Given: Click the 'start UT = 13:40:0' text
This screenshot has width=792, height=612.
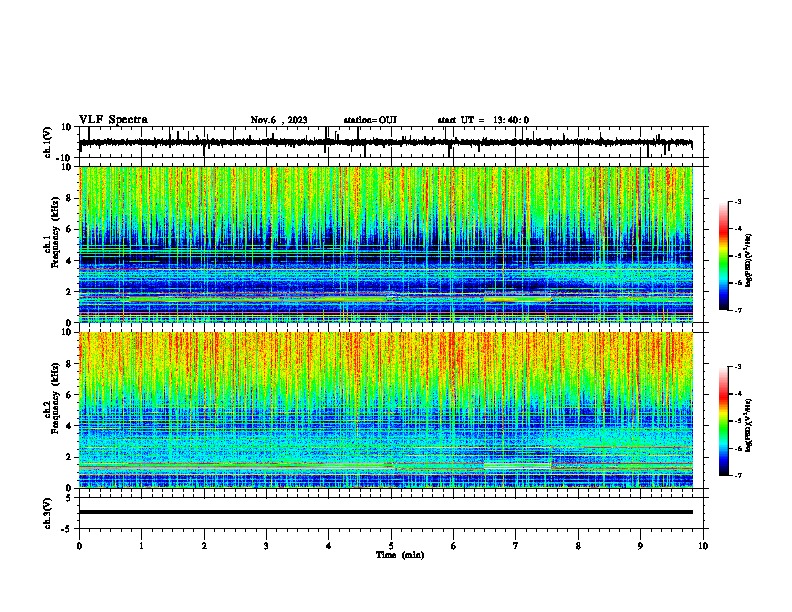Looking at the screenshot, I should [x=483, y=120].
